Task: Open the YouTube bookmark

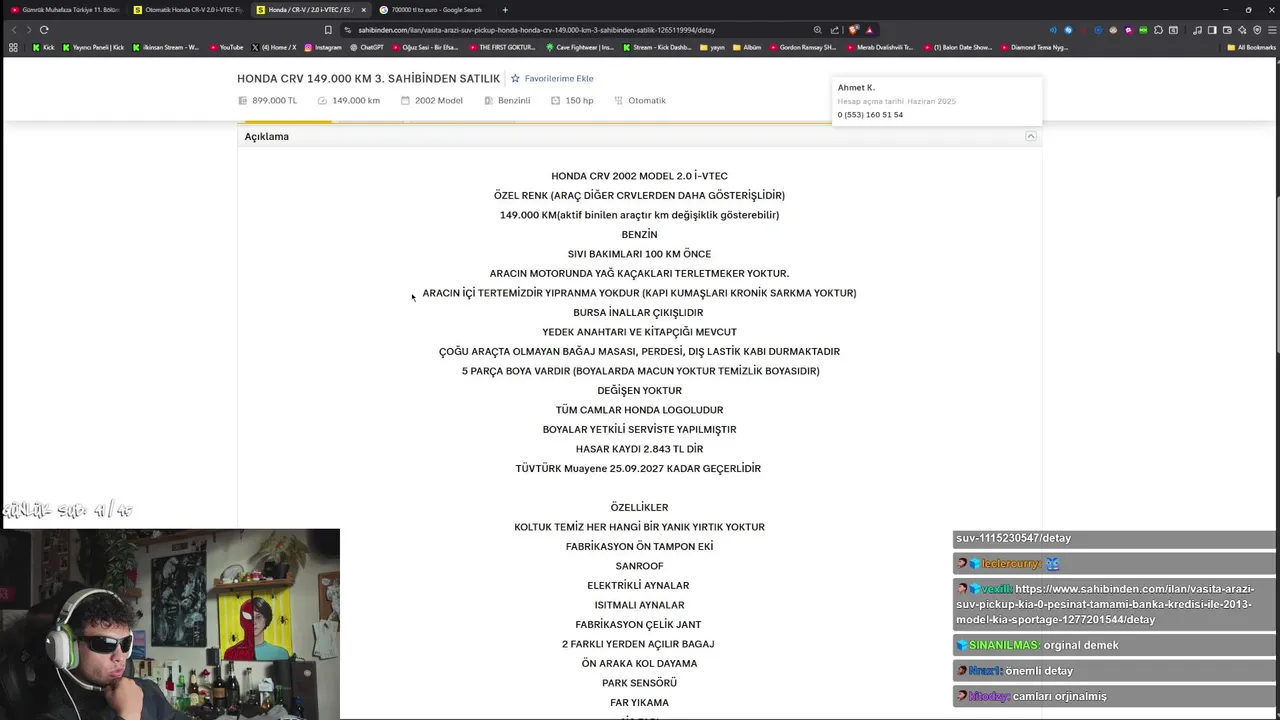Action: [x=226, y=47]
